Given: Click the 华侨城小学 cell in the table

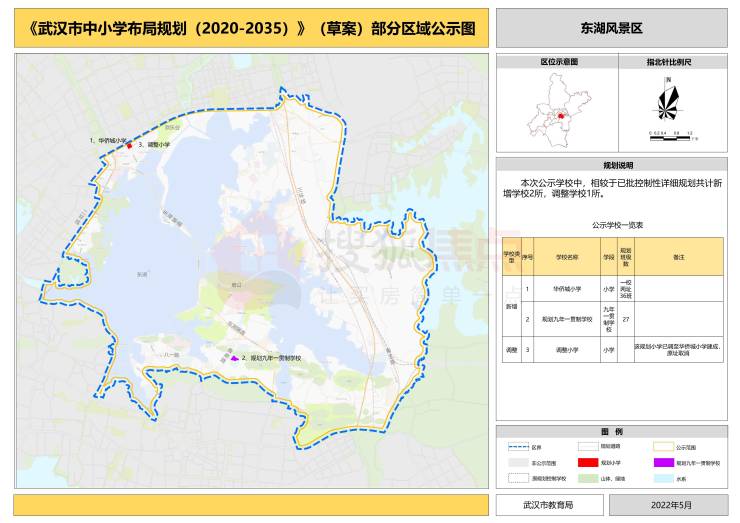Looking at the screenshot, I should [567, 289].
